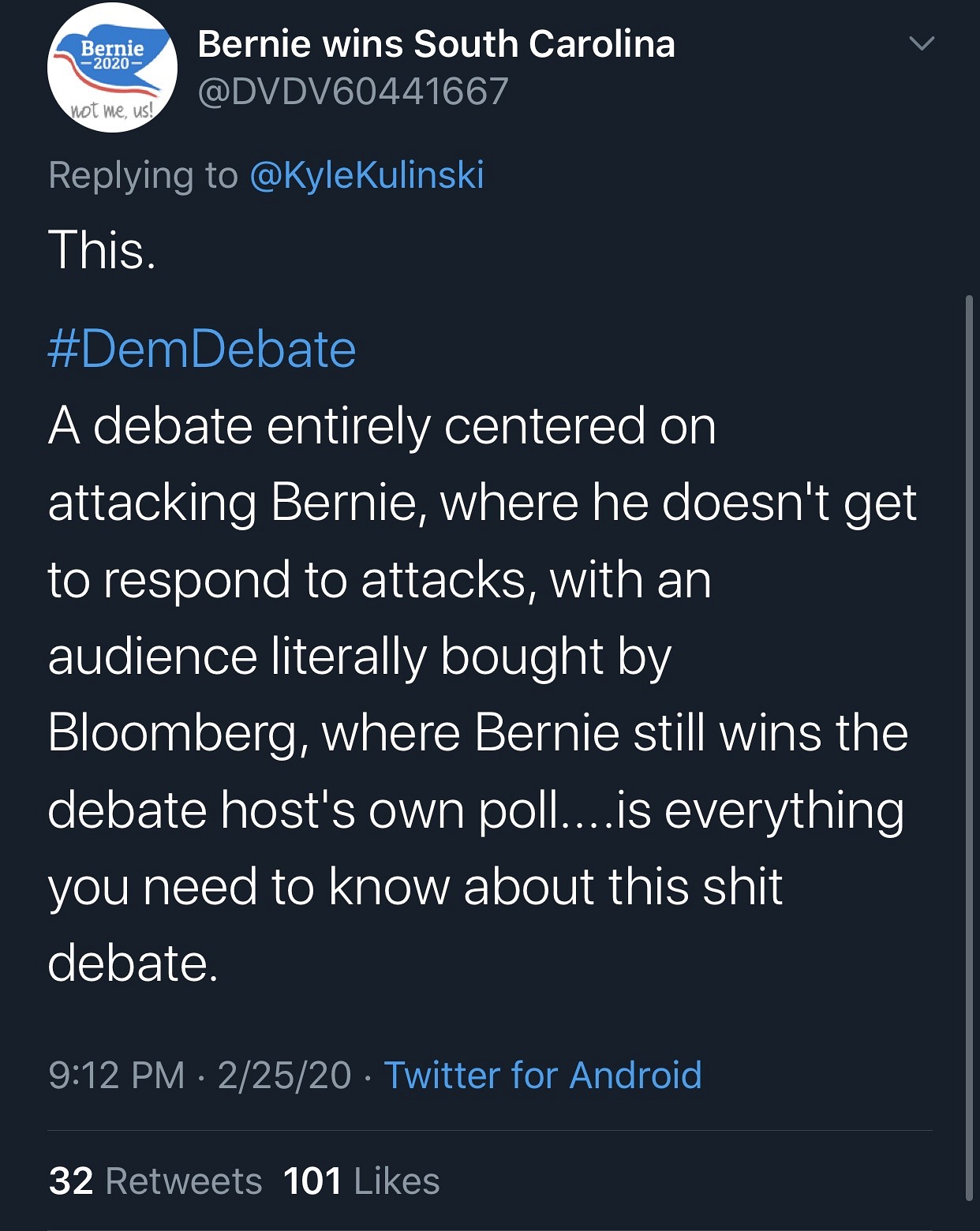Open the Bernie 2020 profile avatar
The image size is (980, 1231).
tap(112, 68)
